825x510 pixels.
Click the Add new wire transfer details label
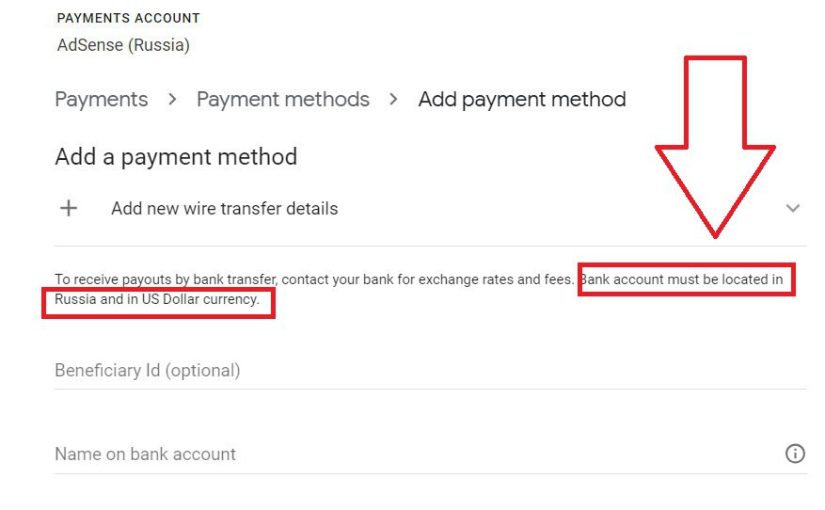coord(224,208)
